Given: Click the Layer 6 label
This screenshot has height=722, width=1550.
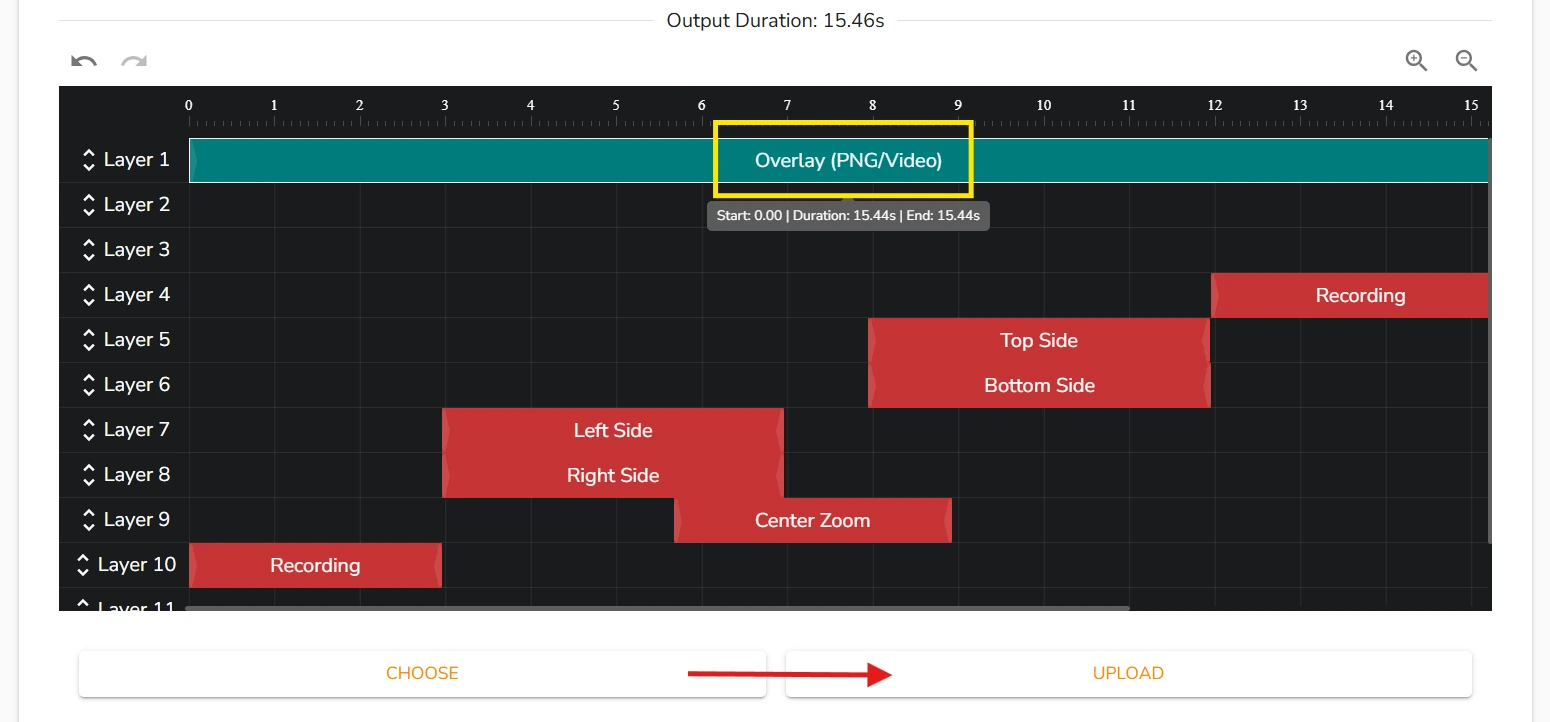Looking at the screenshot, I should 137,385.
